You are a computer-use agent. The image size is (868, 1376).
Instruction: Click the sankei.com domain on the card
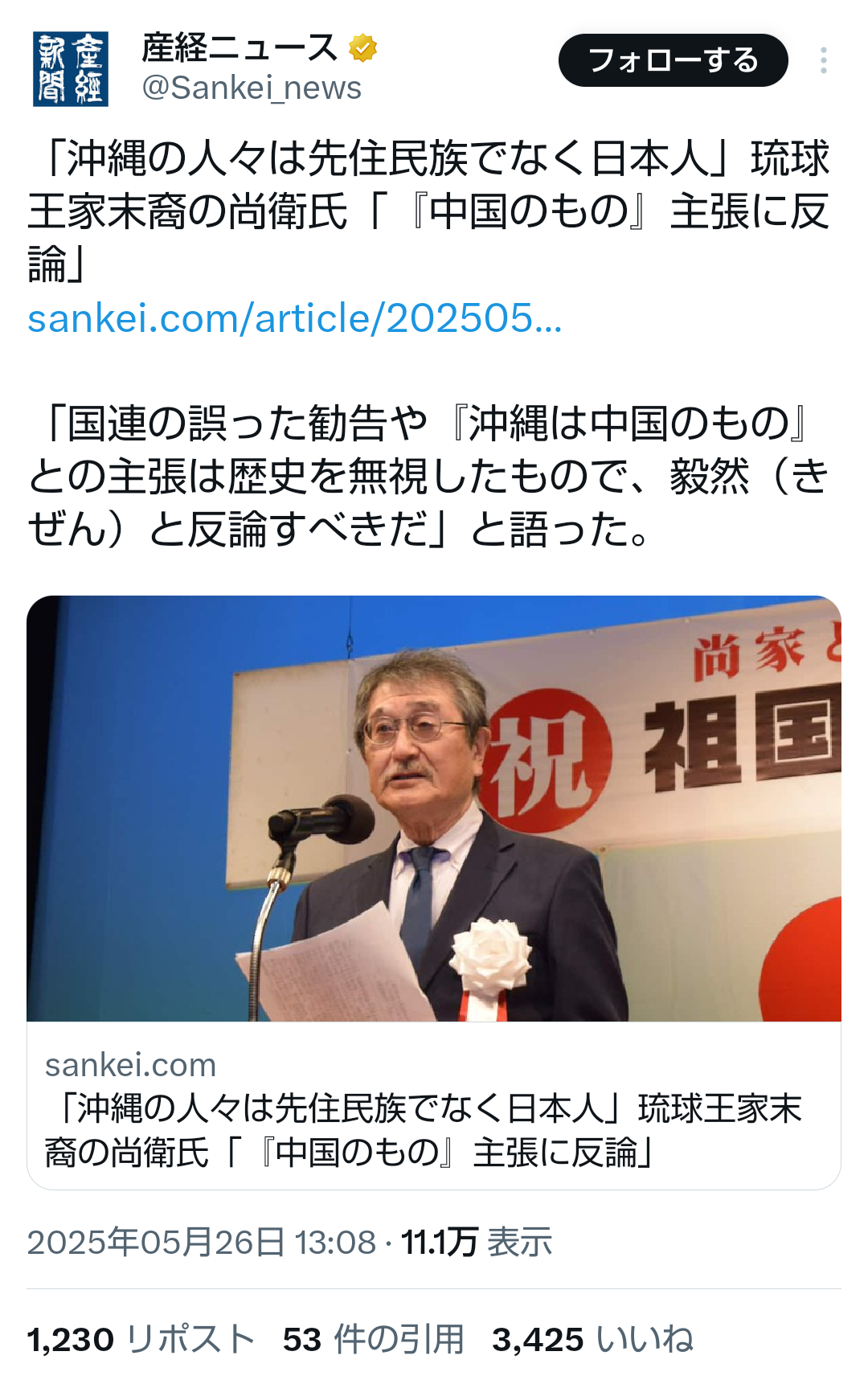tap(130, 1065)
